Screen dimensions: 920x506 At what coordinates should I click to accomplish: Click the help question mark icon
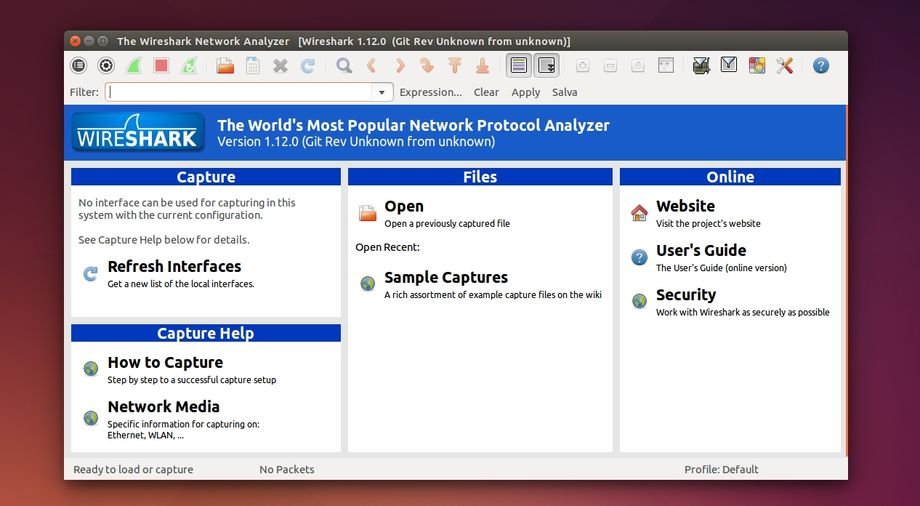[x=821, y=66]
